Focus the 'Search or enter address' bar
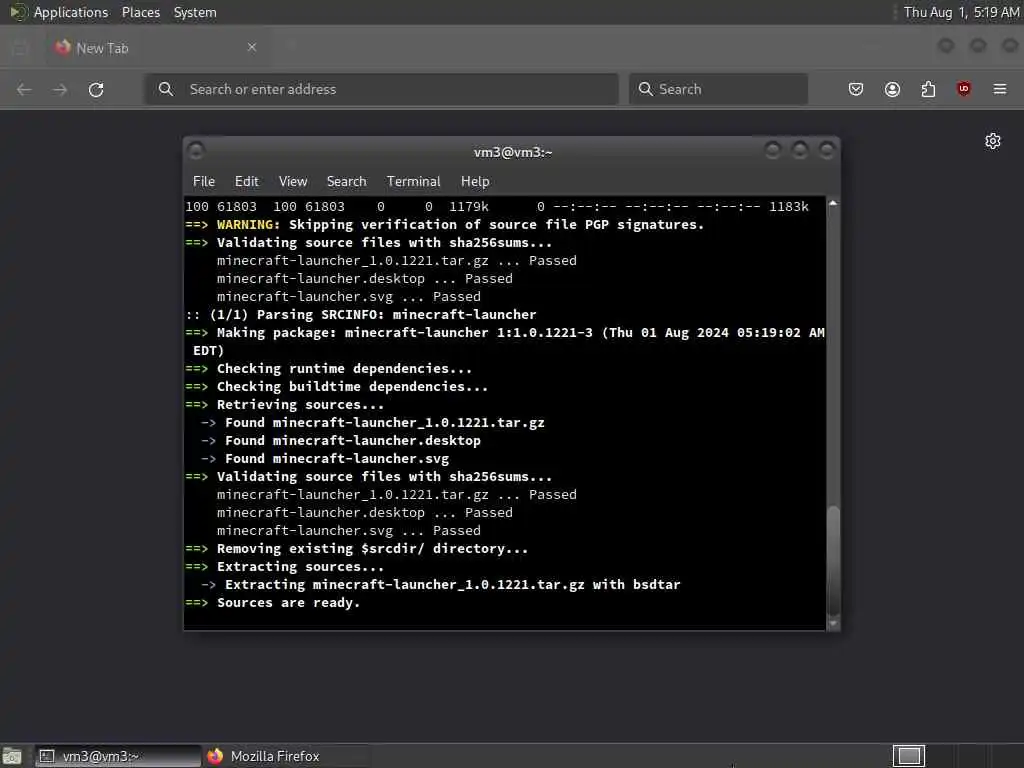The width and height of the screenshot is (1024, 768). 382,89
